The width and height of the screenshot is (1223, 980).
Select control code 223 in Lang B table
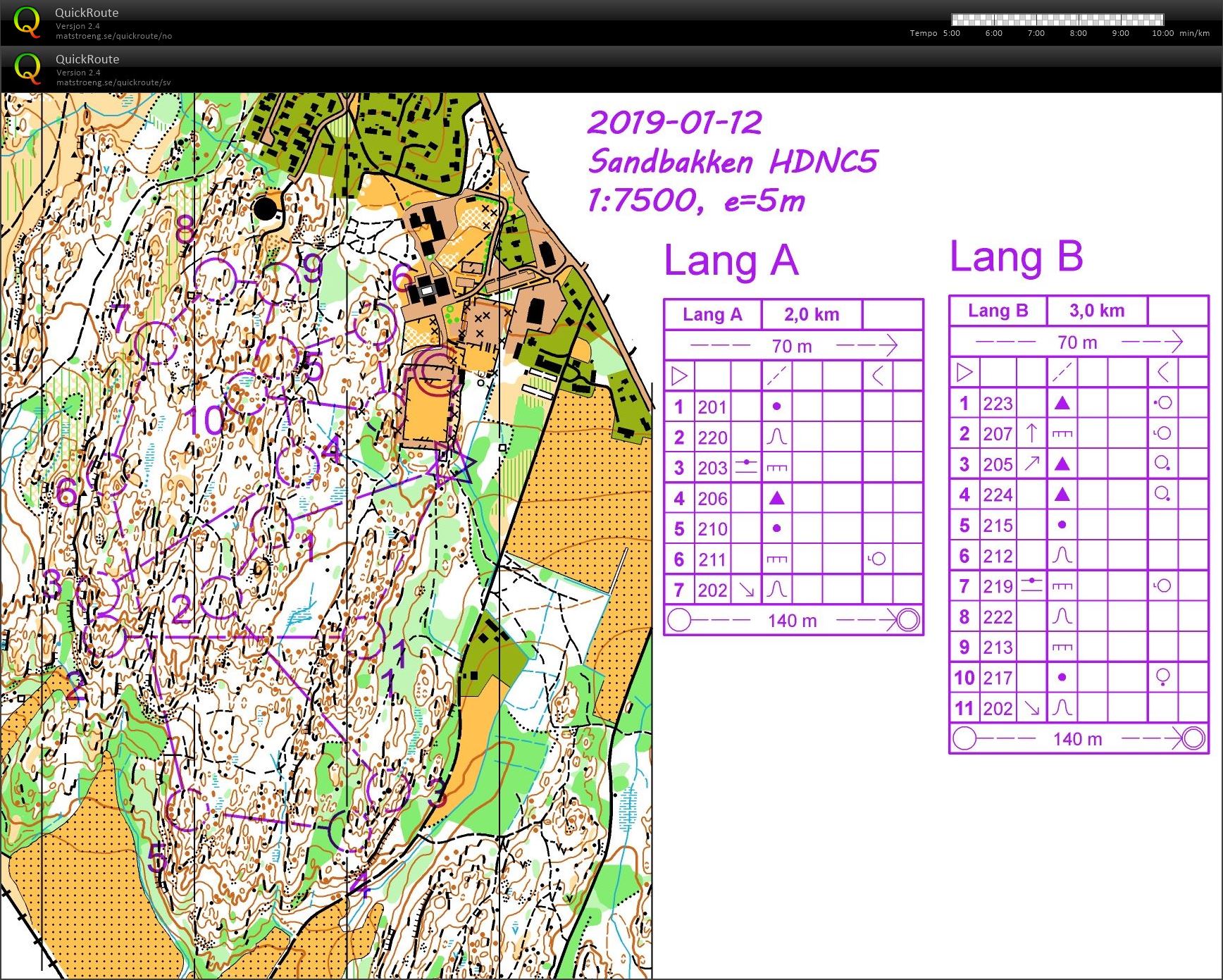point(998,404)
